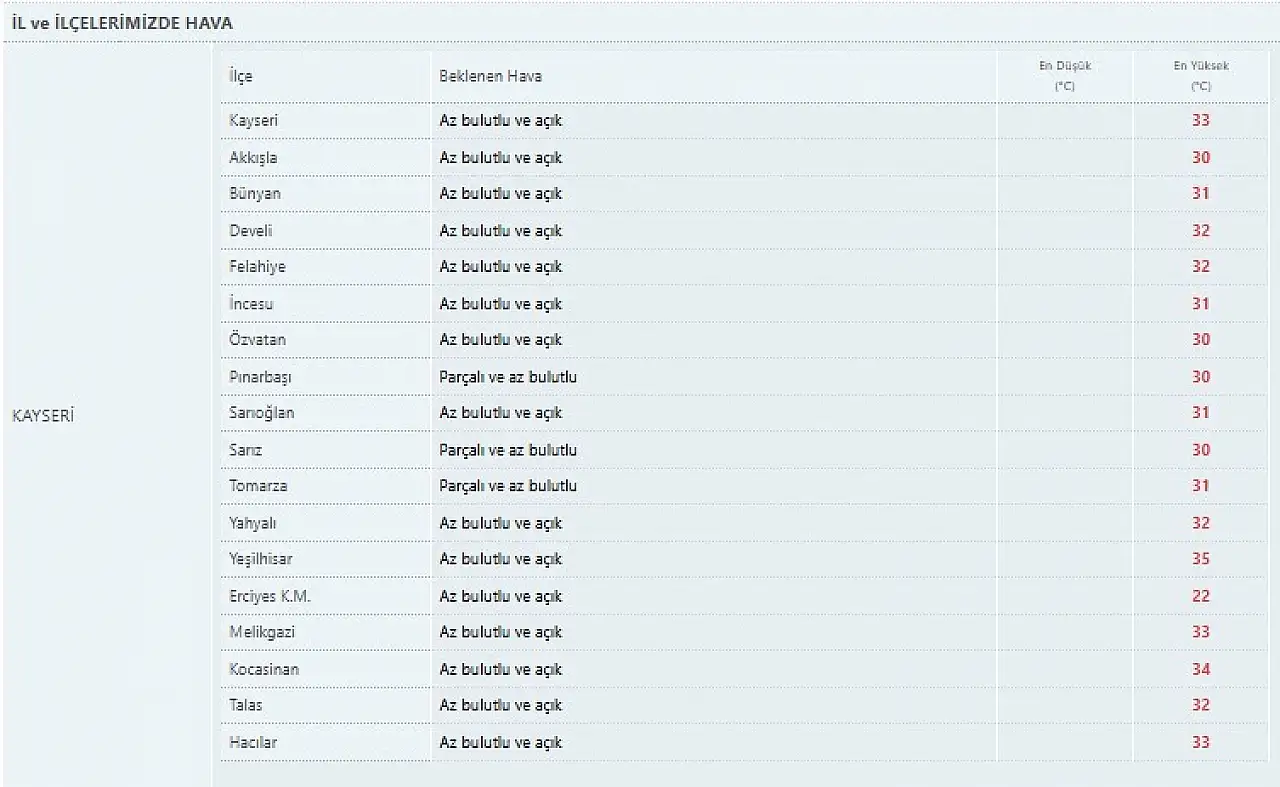Click the İlçe column header

pyautogui.click(x=241, y=77)
